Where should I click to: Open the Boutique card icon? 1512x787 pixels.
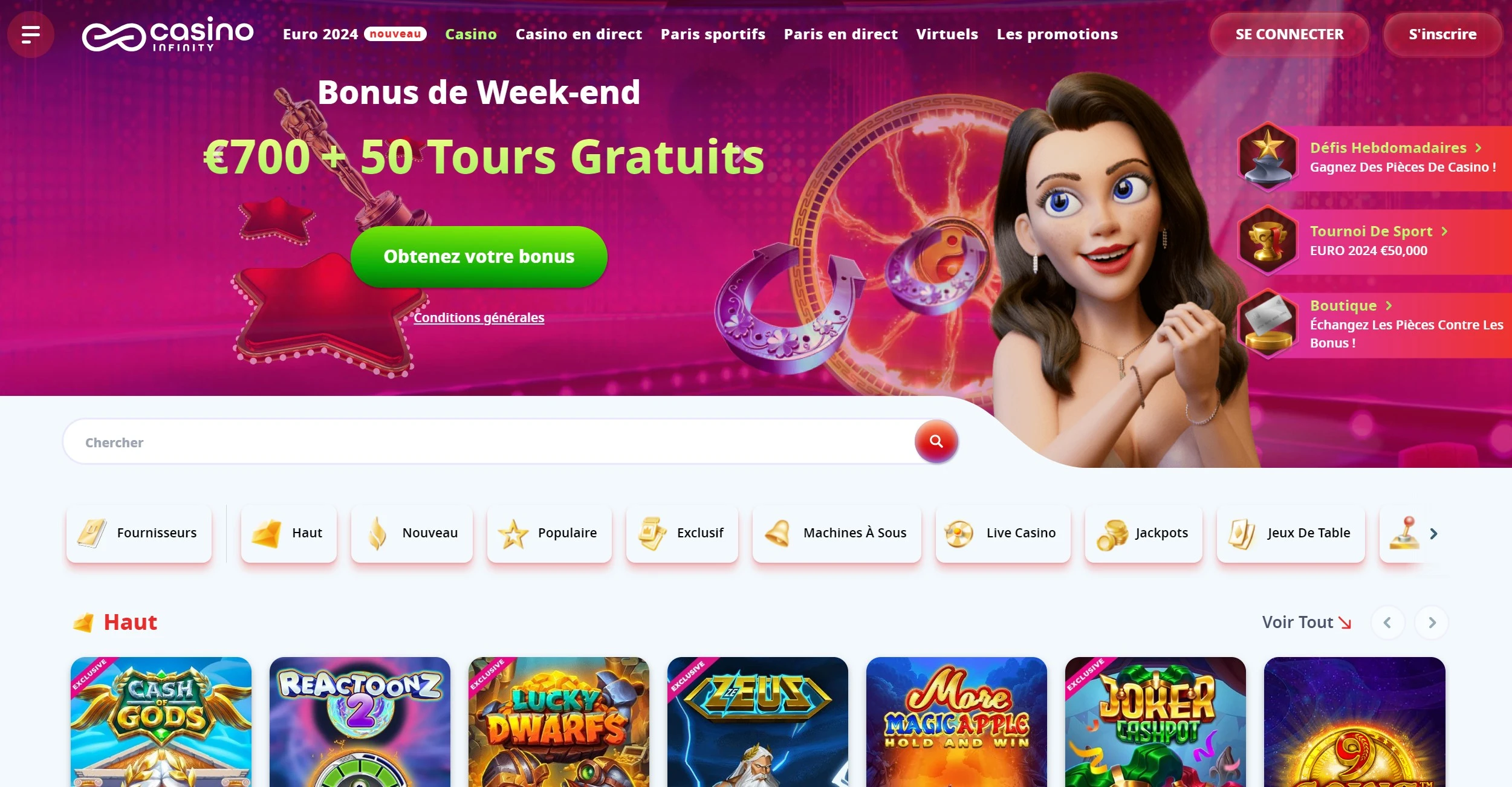click(1267, 325)
